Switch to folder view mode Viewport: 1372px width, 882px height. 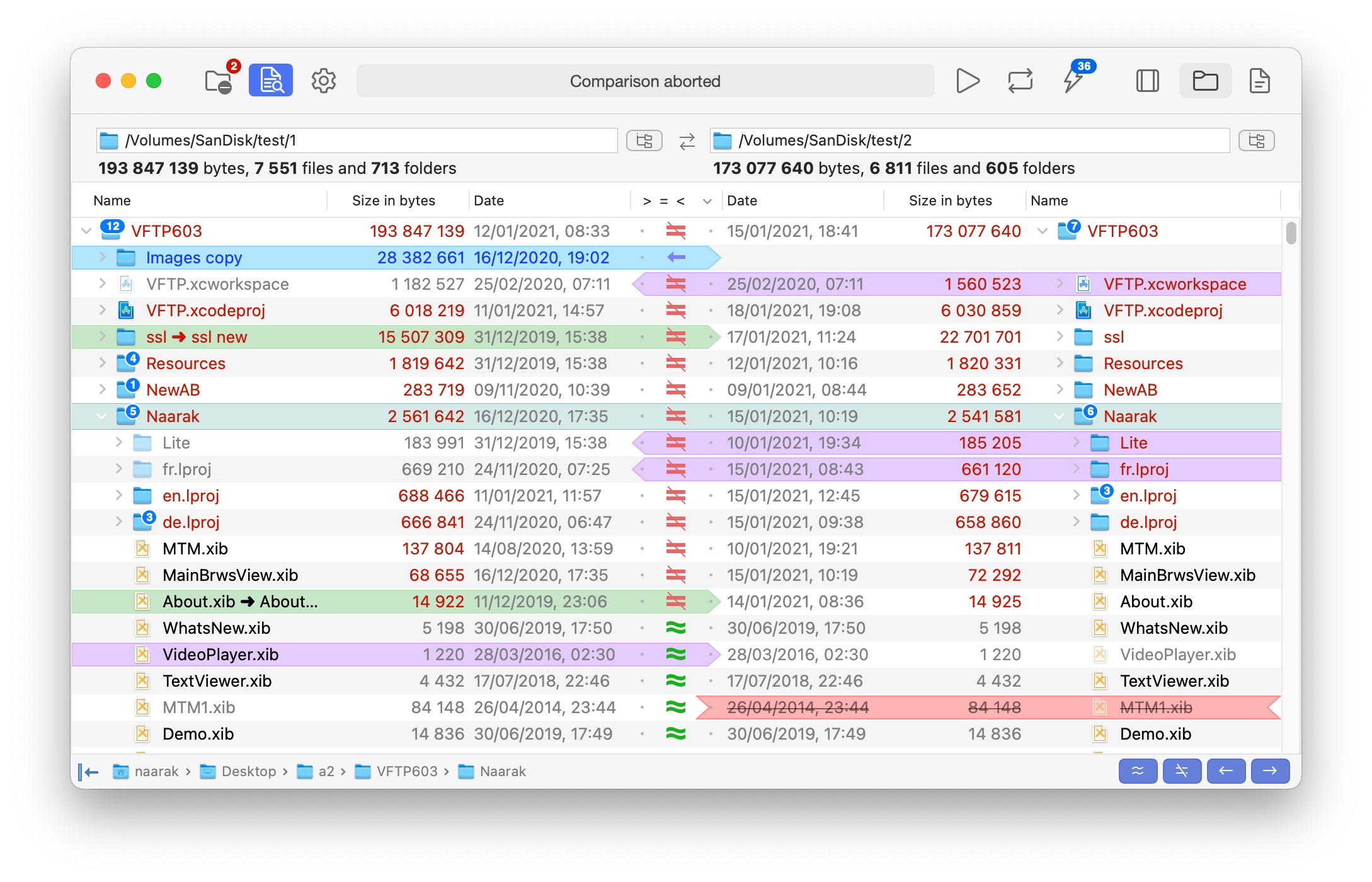pos(1205,81)
